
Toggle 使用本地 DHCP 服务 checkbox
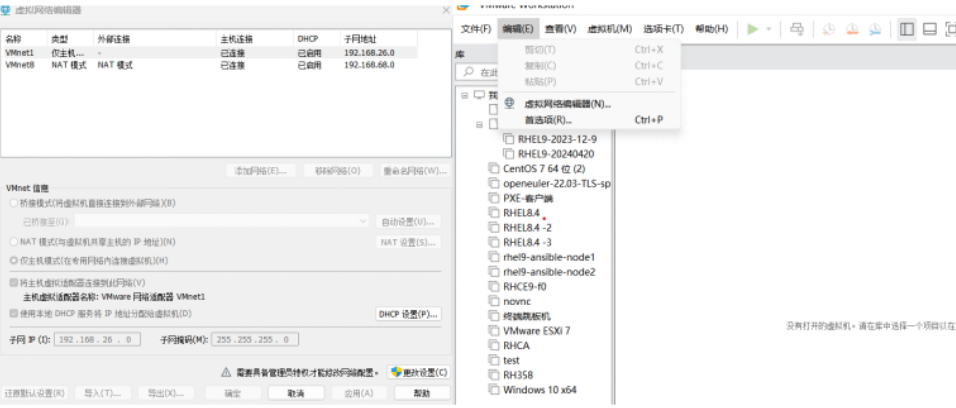(13, 313)
